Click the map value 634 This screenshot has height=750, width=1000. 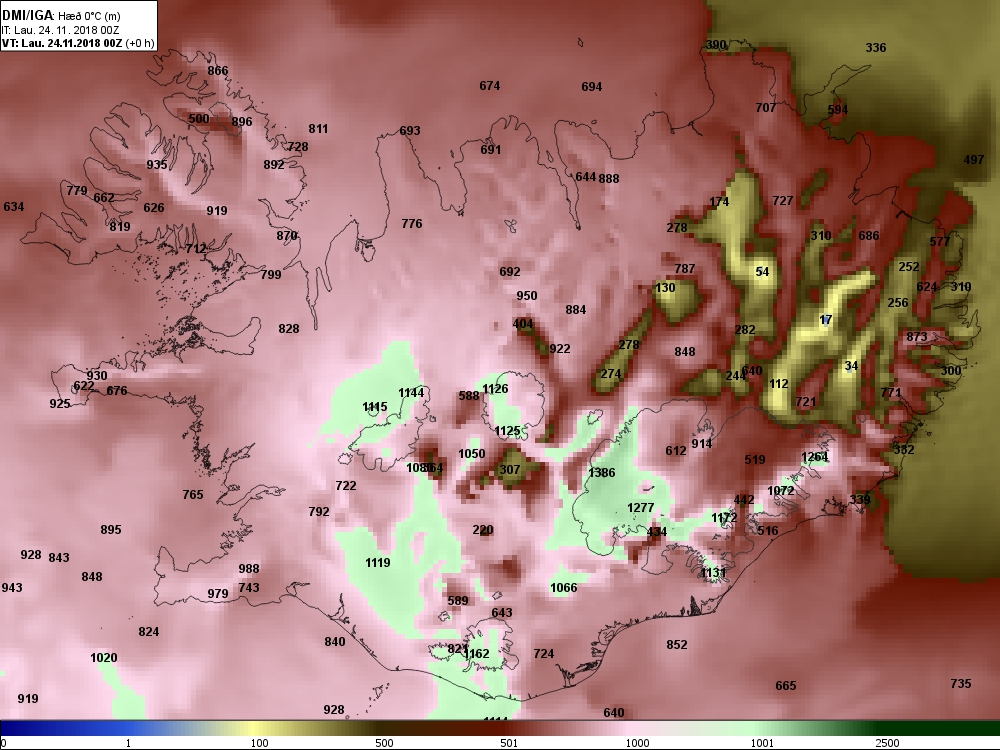click(x=13, y=207)
